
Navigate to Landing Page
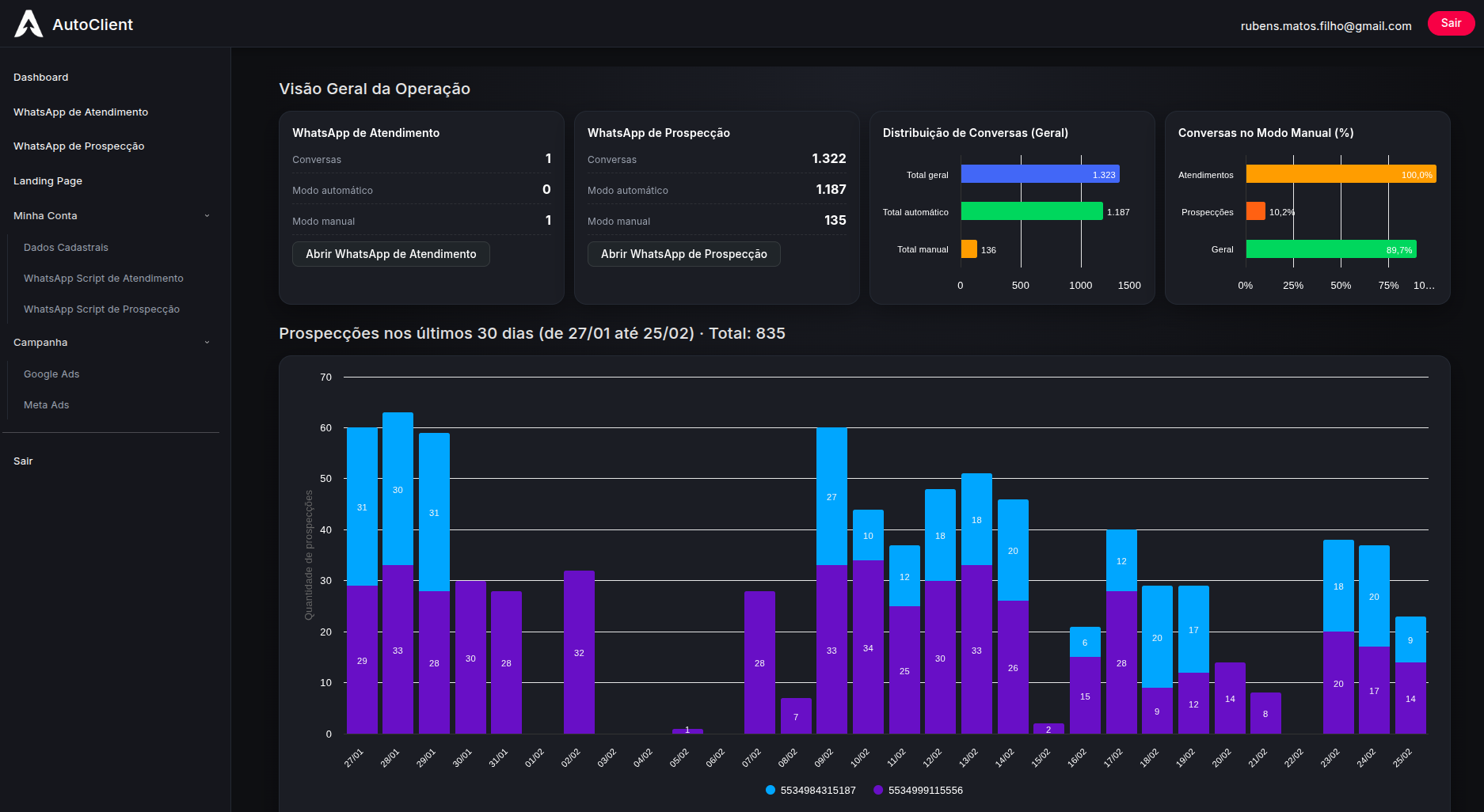[x=48, y=181]
